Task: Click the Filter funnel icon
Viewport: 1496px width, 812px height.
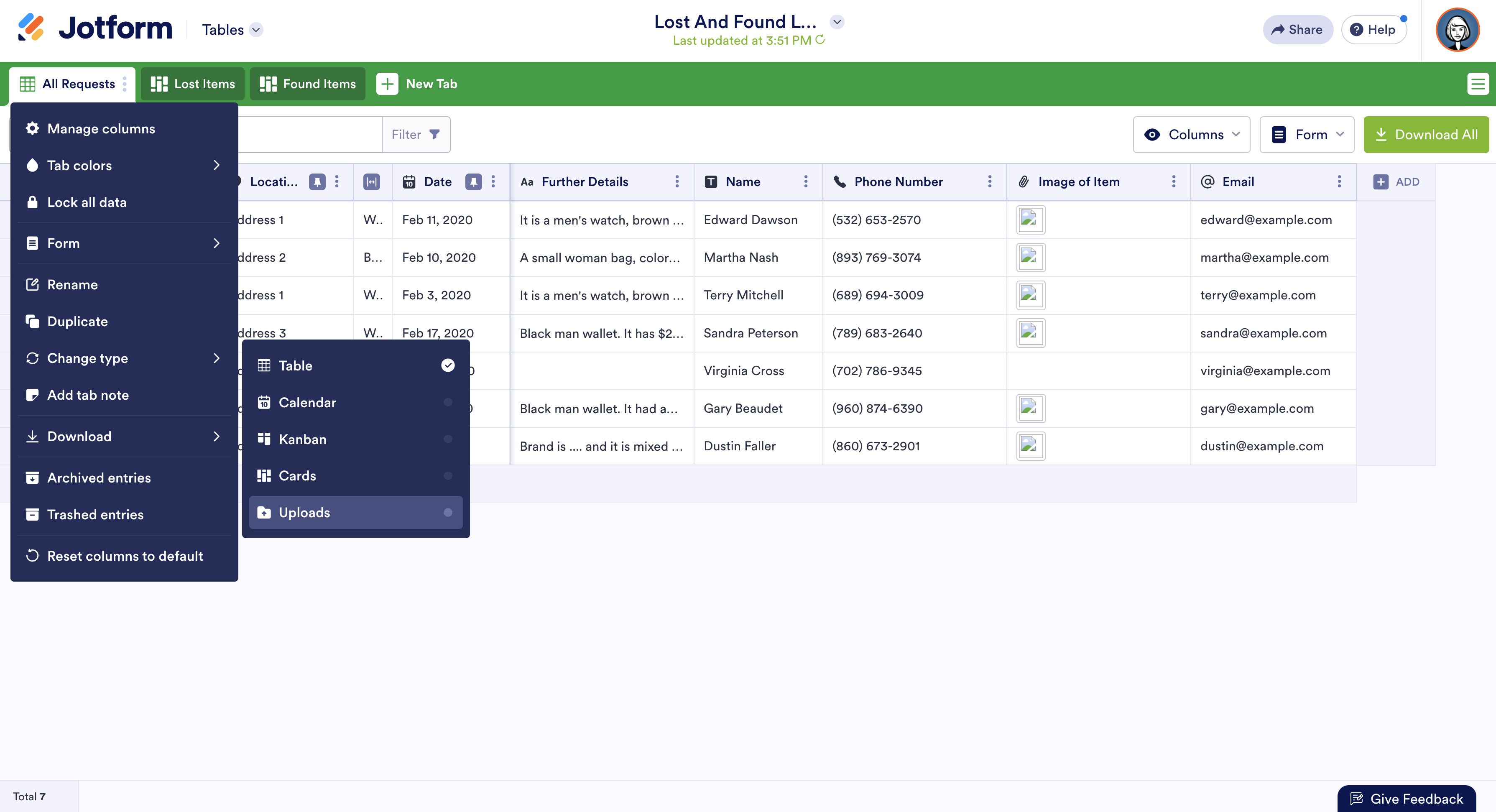Action: [434, 134]
